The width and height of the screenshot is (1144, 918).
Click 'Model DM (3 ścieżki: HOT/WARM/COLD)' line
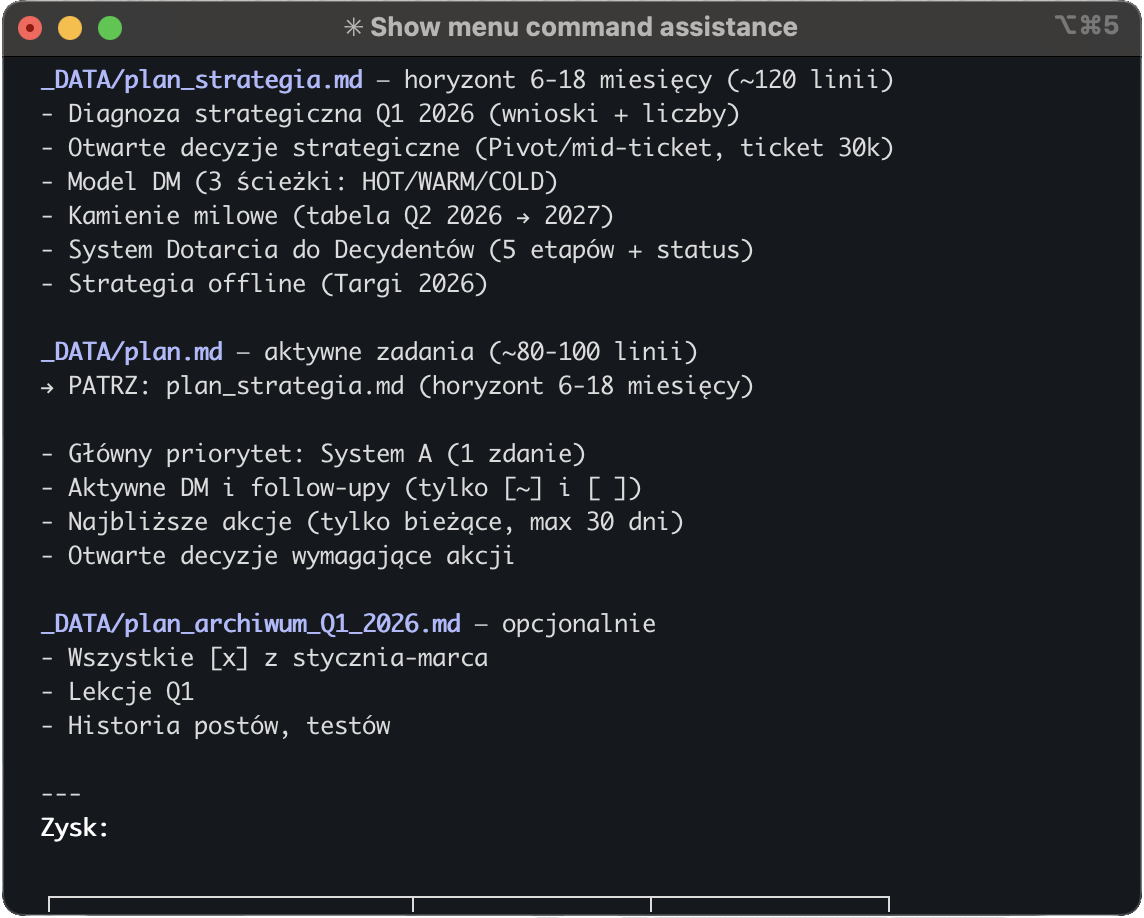tap(299, 182)
